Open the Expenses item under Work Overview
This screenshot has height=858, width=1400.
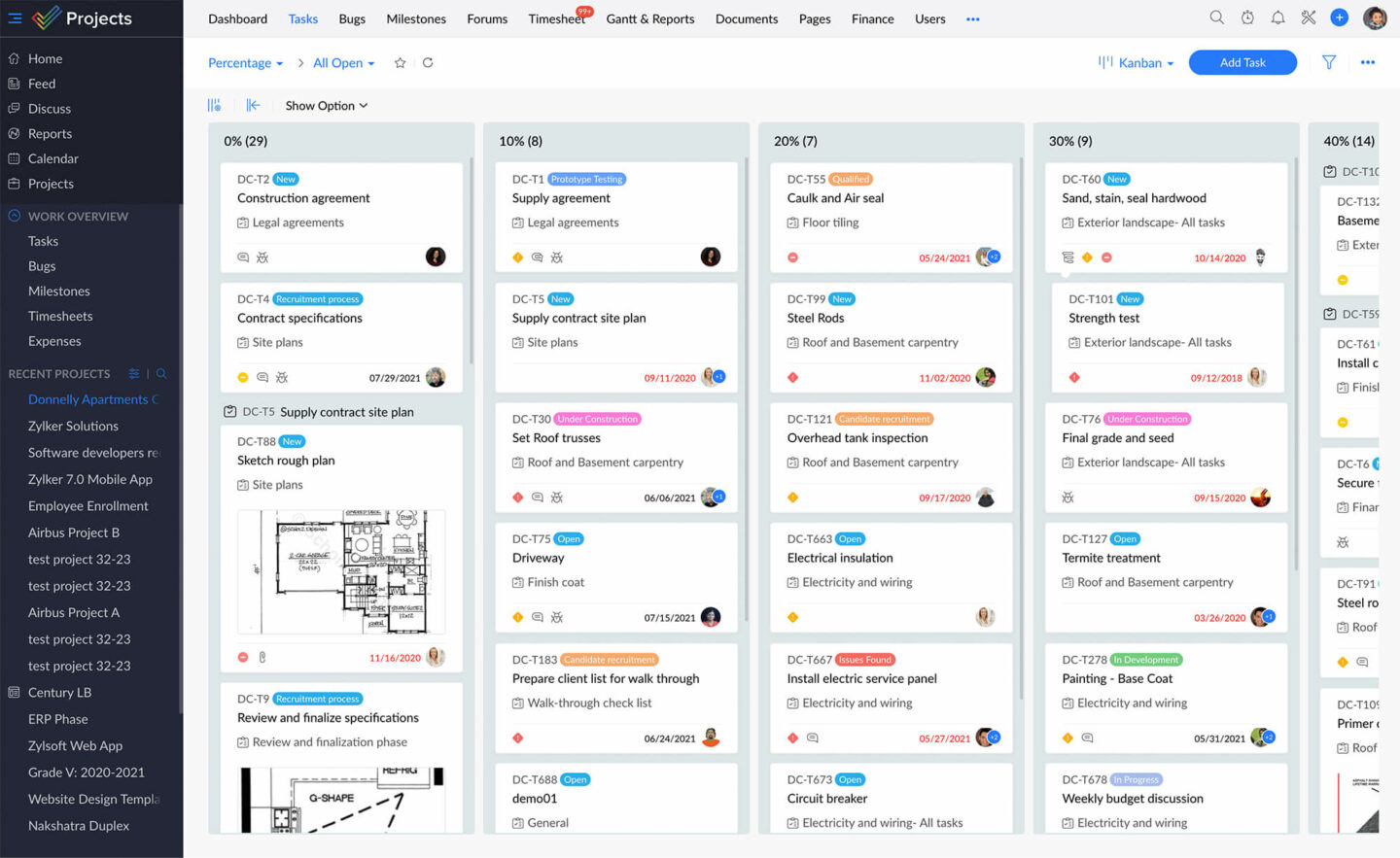click(54, 341)
